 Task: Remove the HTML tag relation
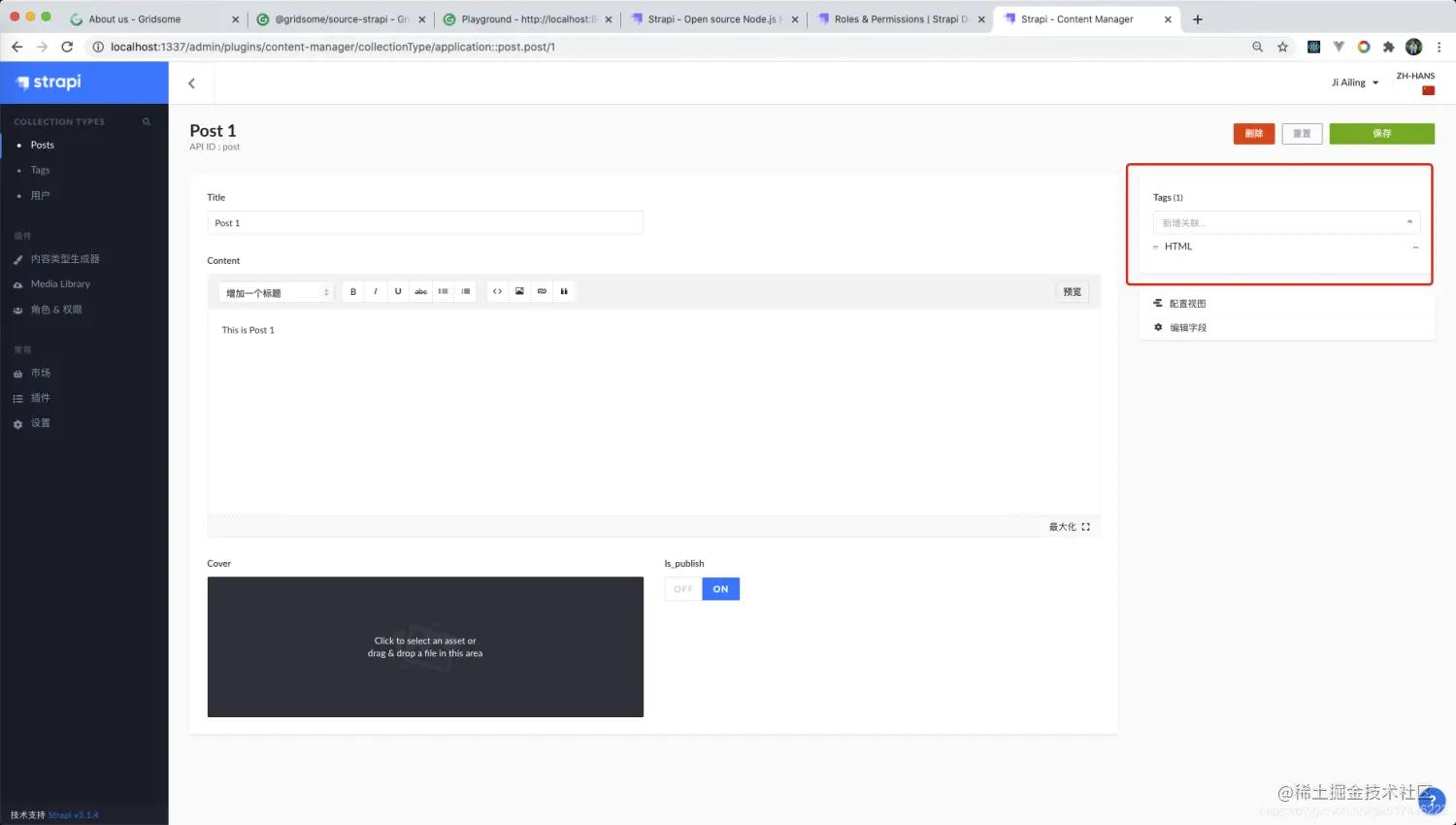point(1415,247)
